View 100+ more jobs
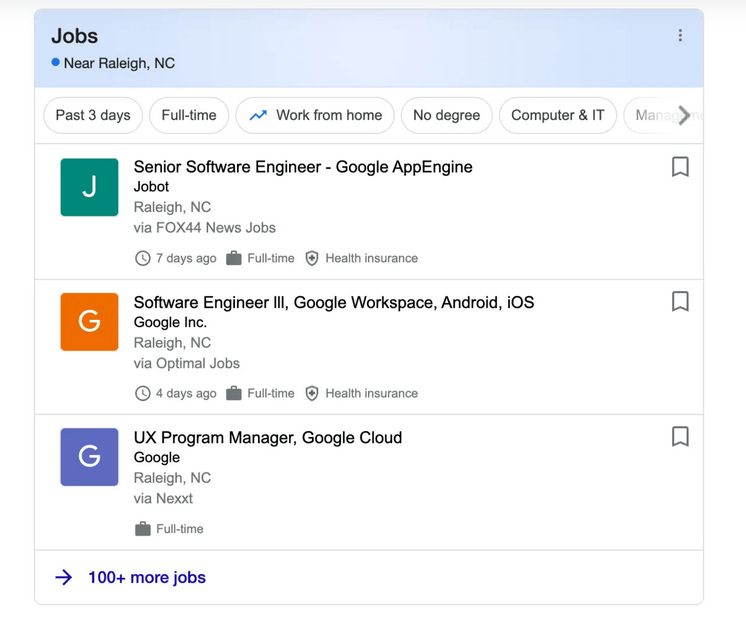Image resolution: width=746 pixels, height=619 pixels. point(147,577)
